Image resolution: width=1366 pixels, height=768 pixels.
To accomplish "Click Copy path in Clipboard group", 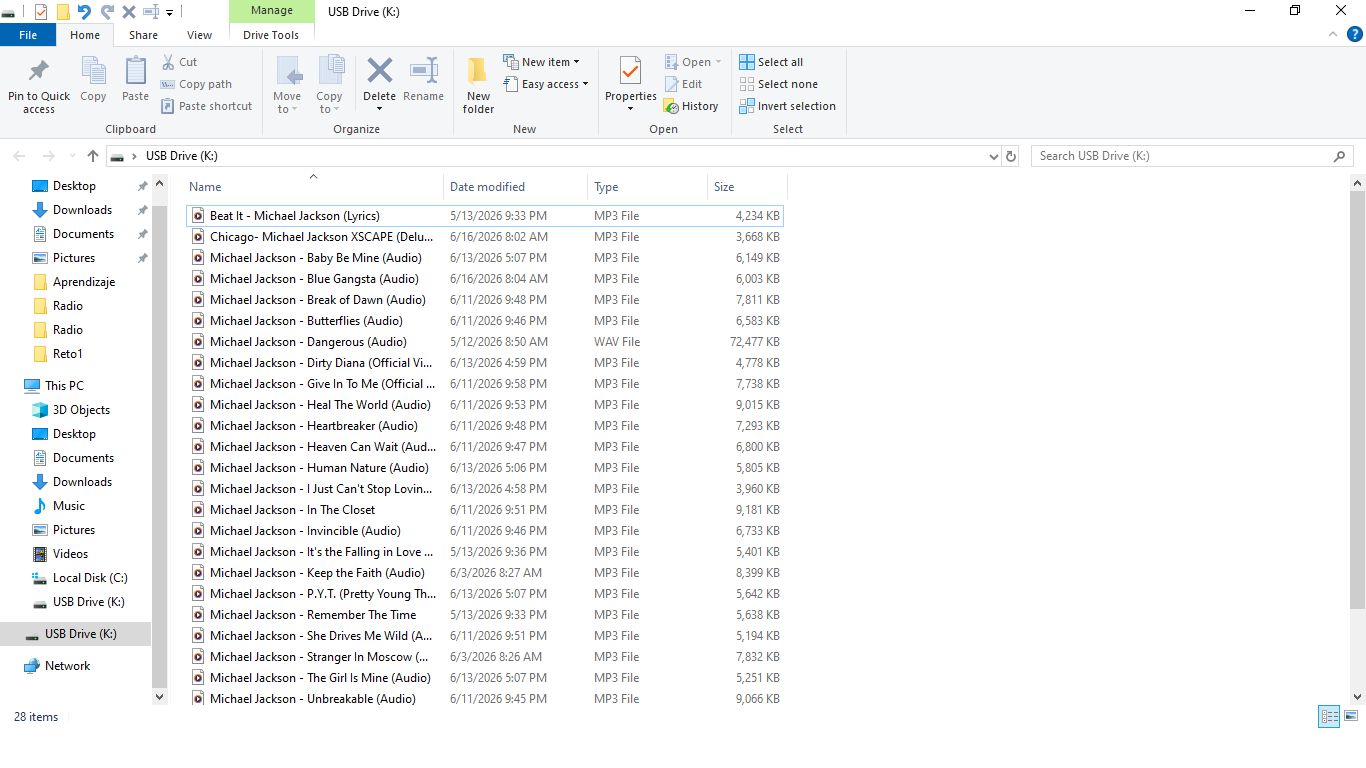I will click(x=196, y=84).
